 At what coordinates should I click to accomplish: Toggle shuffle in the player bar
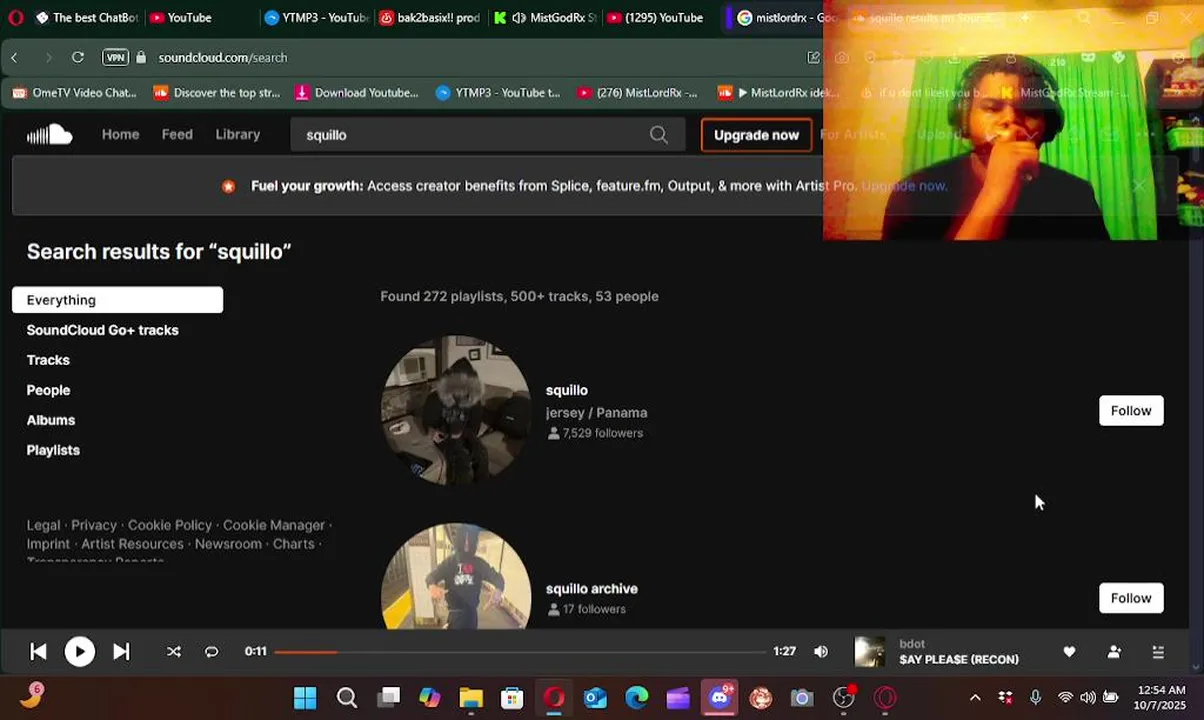tap(174, 652)
